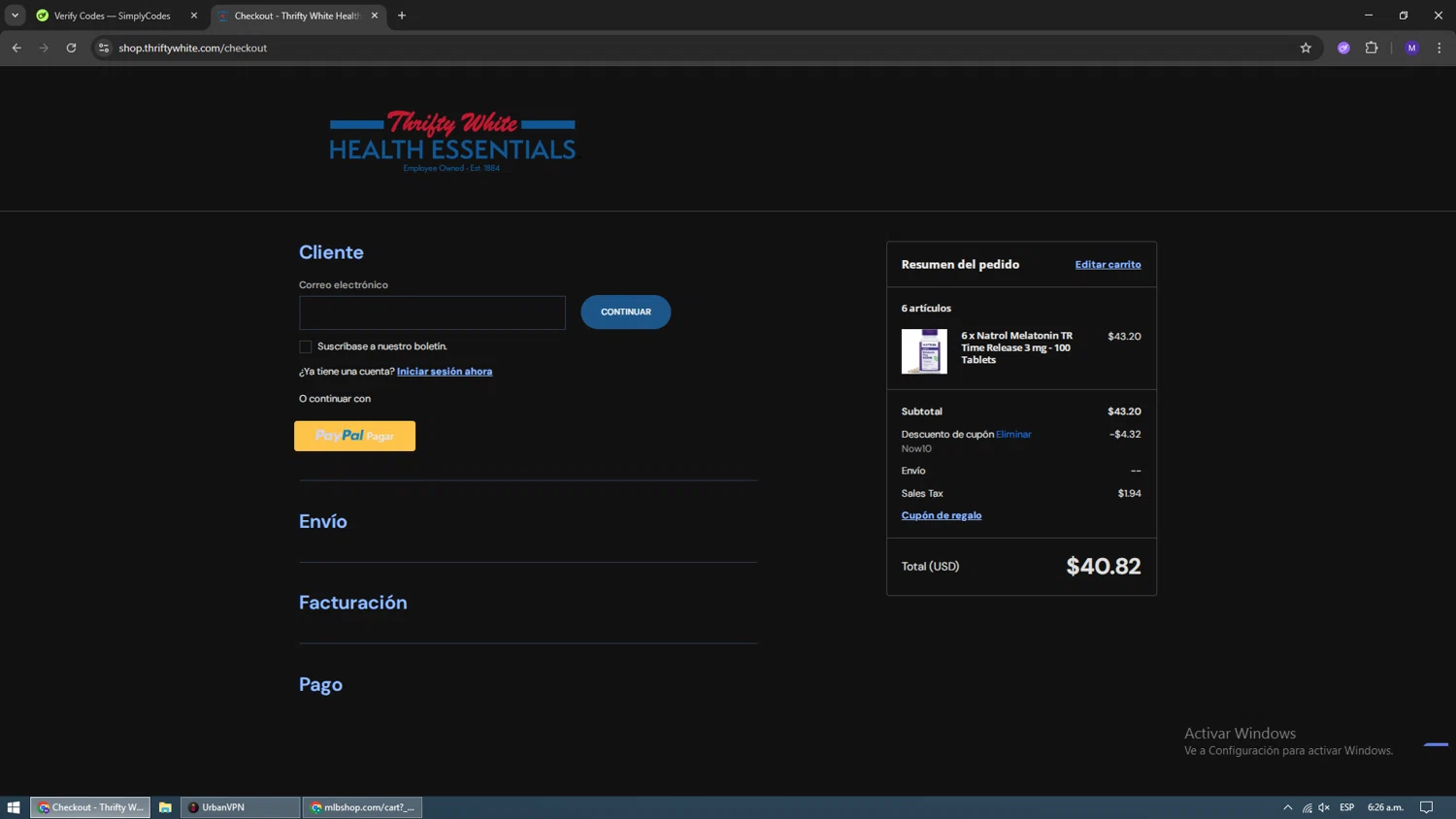This screenshot has height=819, width=1456.
Task: Open a new browser tab
Action: click(x=402, y=16)
